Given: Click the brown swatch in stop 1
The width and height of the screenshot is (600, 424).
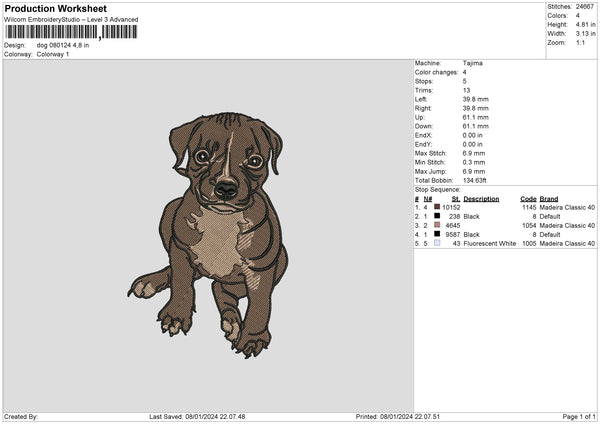Looking at the screenshot, I should (x=437, y=207).
